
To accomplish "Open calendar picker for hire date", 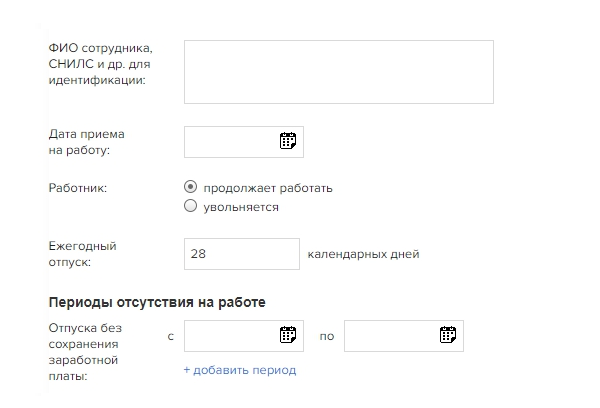I will (x=288, y=141).
